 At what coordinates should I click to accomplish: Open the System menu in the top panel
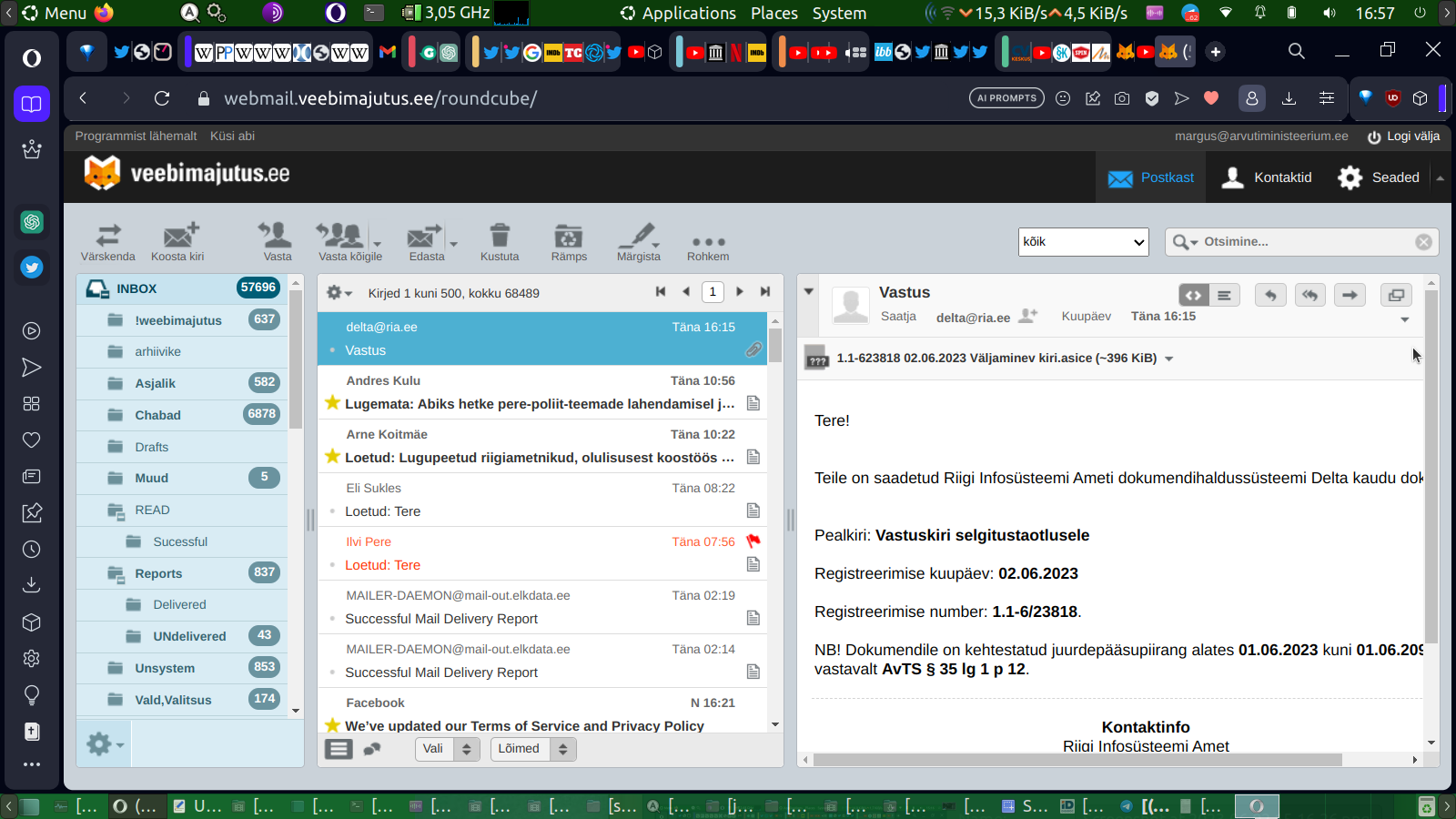click(839, 13)
